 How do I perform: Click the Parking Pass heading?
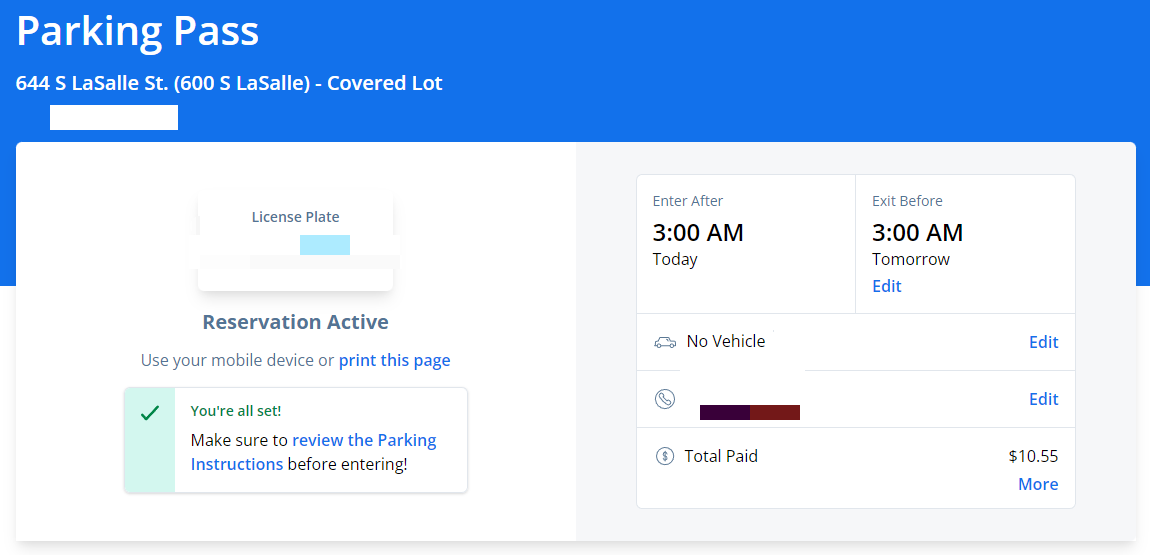tap(138, 32)
